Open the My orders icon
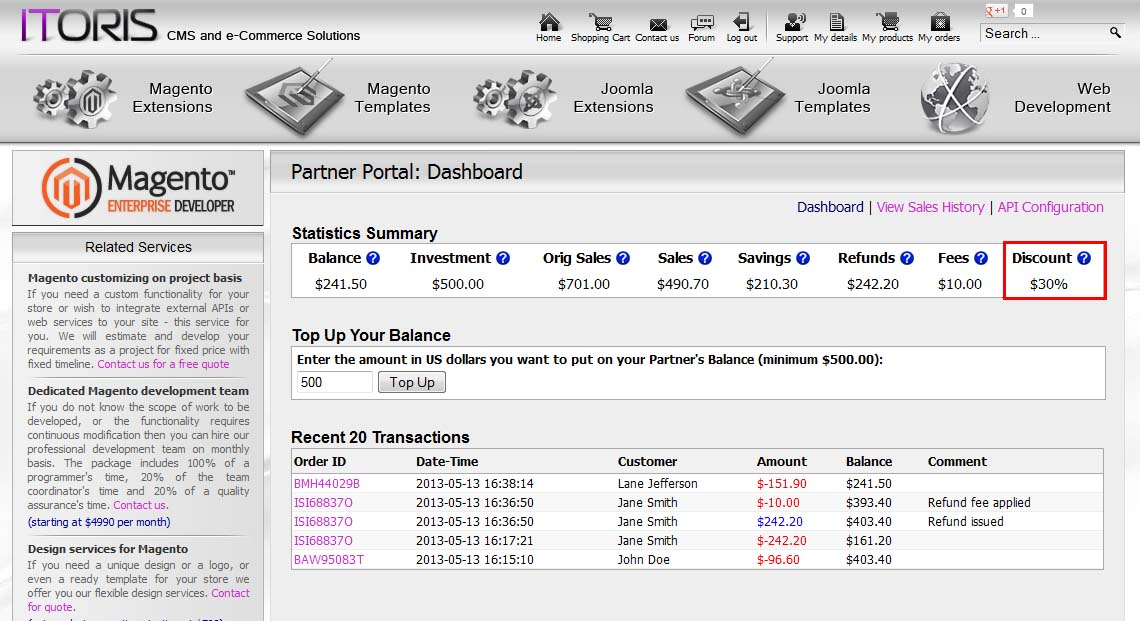 [939, 22]
